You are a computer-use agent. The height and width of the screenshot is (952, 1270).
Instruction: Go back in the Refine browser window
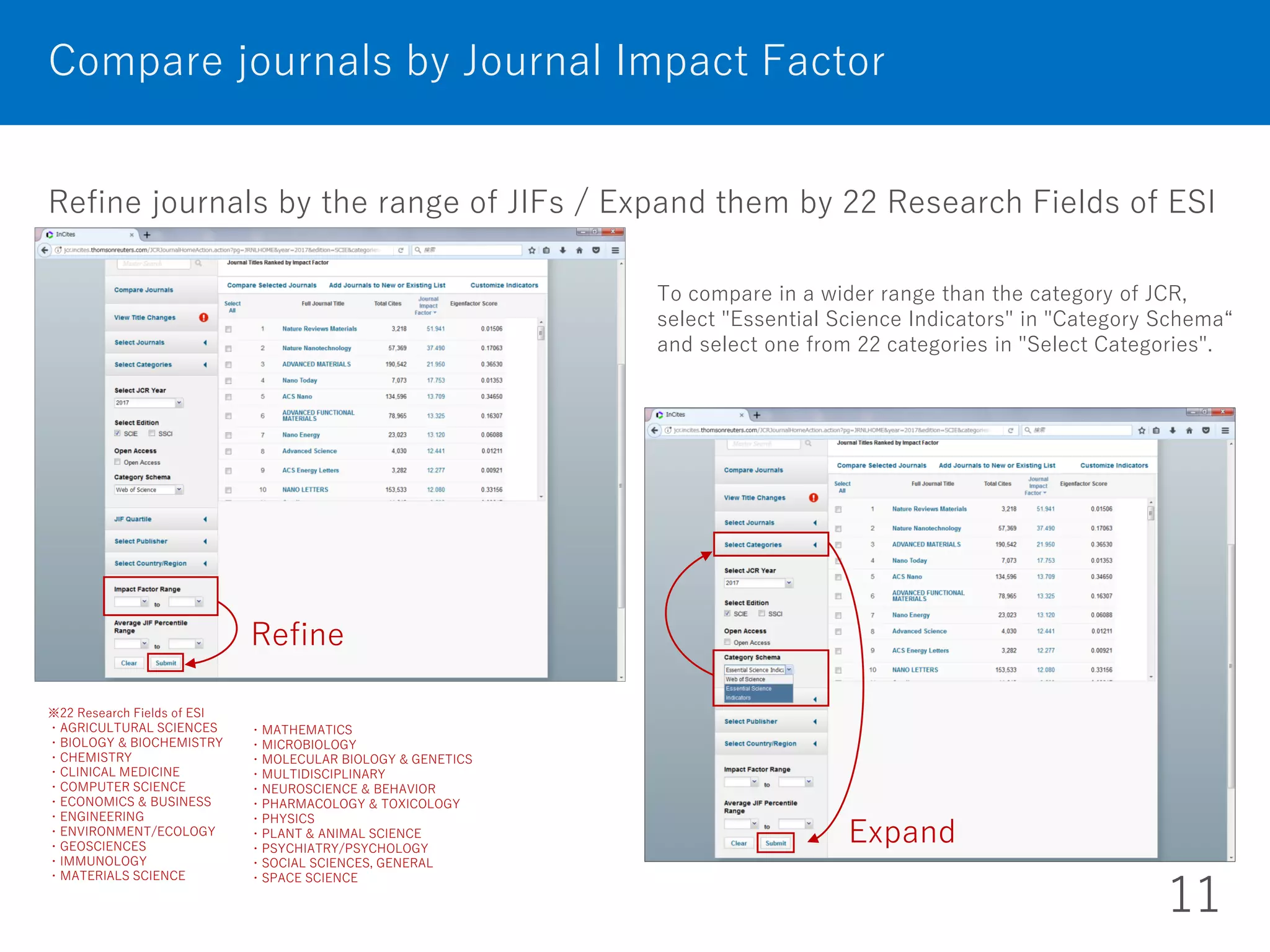tap(44, 250)
